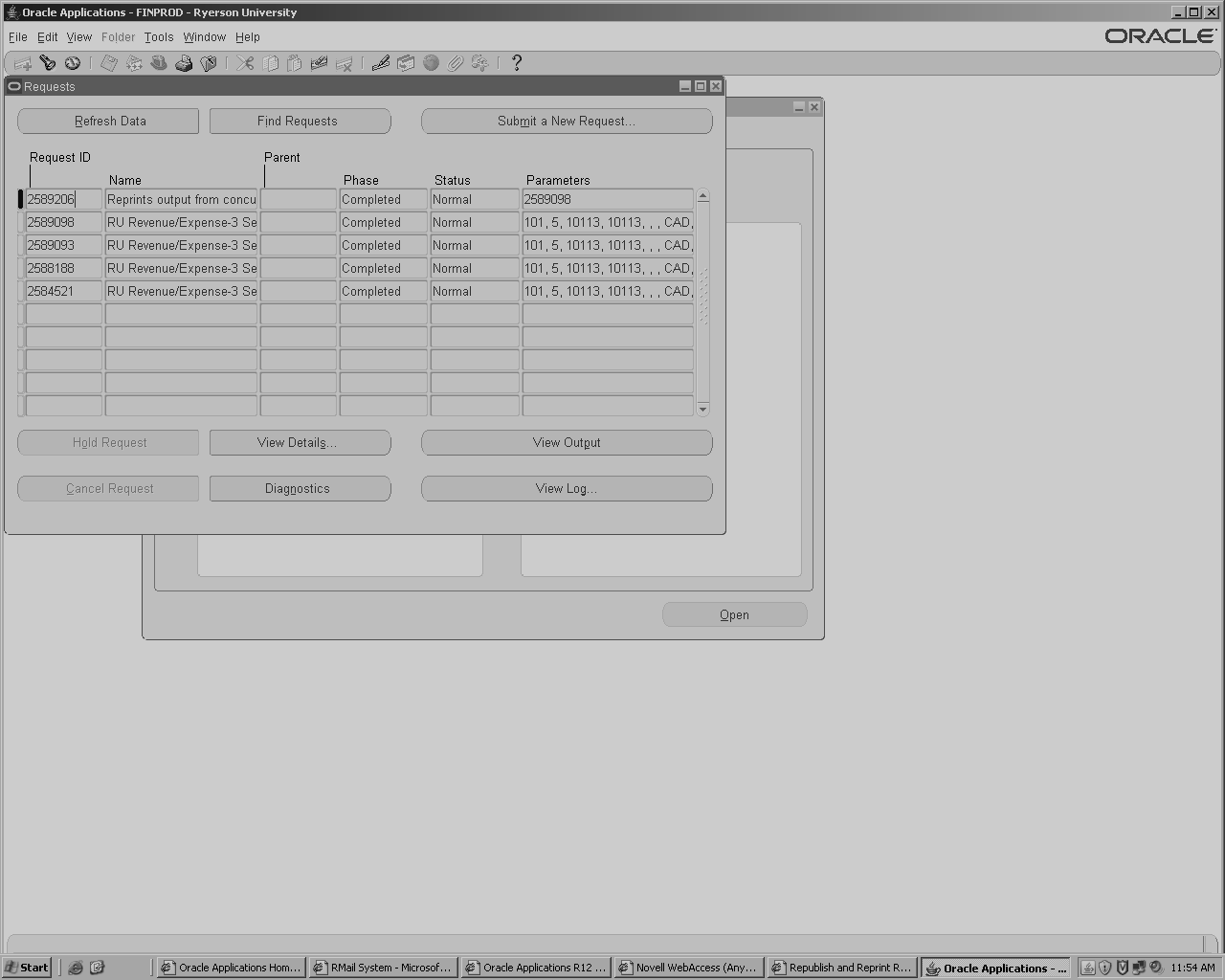Open the View menu
Image resolution: width=1225 pixels, height=980 pixels.
click(79, 37)
